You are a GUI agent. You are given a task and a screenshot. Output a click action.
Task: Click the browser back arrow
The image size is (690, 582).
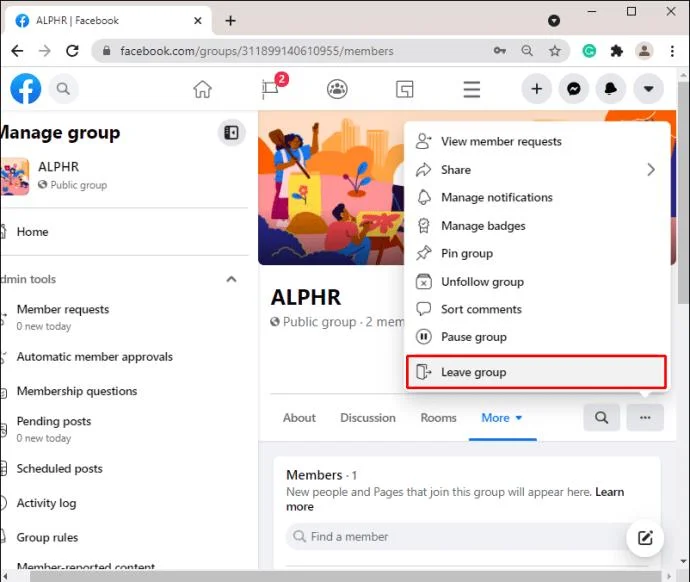[17, 51]
